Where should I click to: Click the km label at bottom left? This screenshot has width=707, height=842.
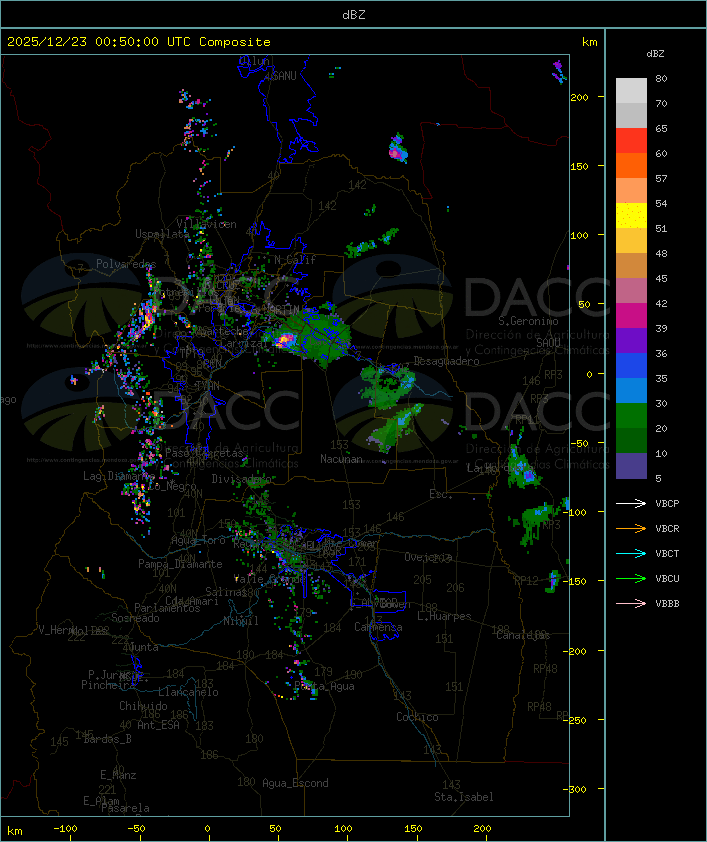14,831
